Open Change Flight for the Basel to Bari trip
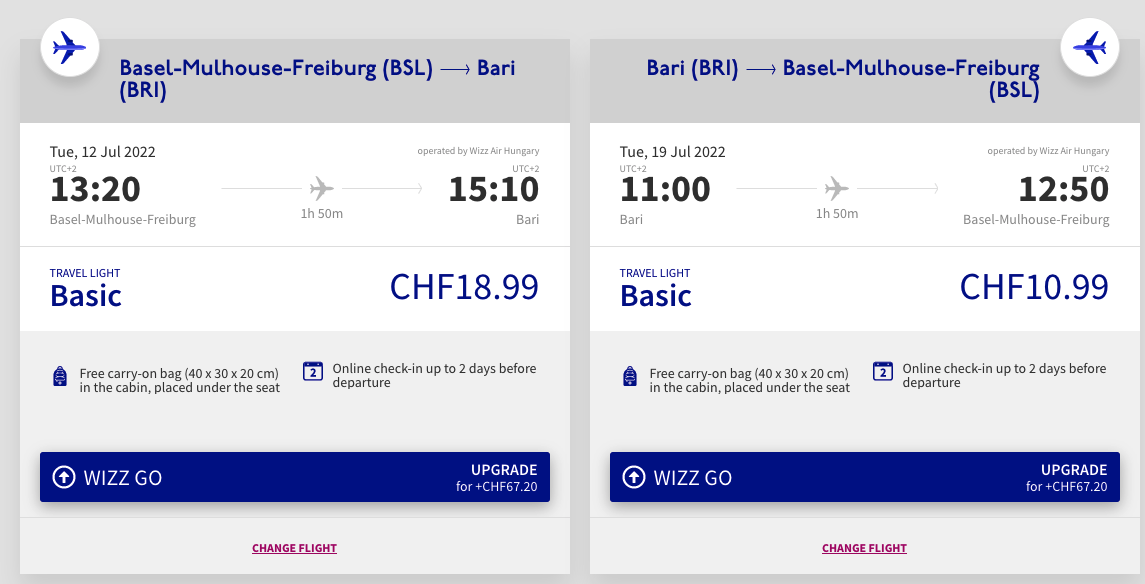 click(294, 548)
